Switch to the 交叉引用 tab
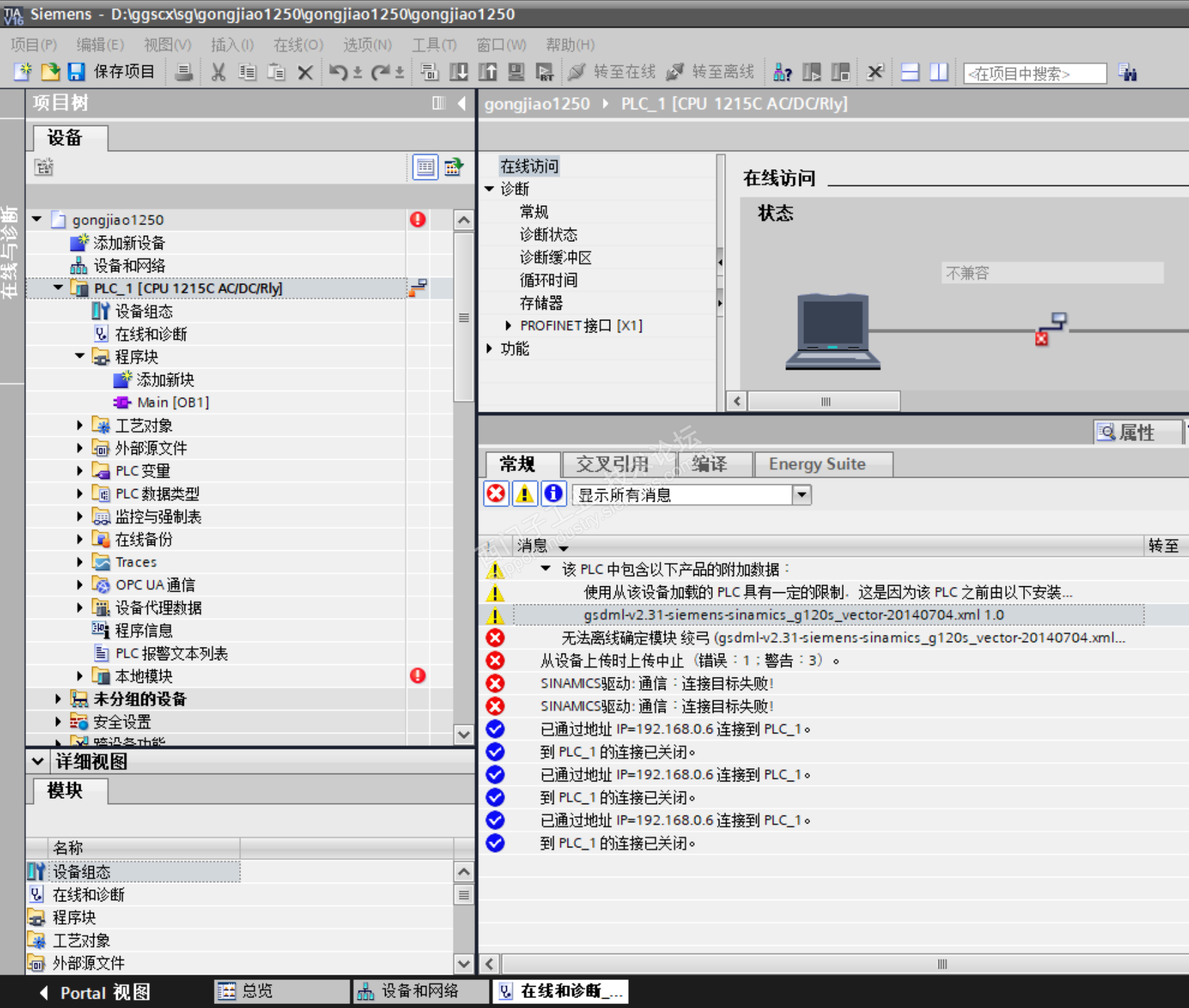The width and height of the screenshot is (1189, 1008). coord(619,464)
